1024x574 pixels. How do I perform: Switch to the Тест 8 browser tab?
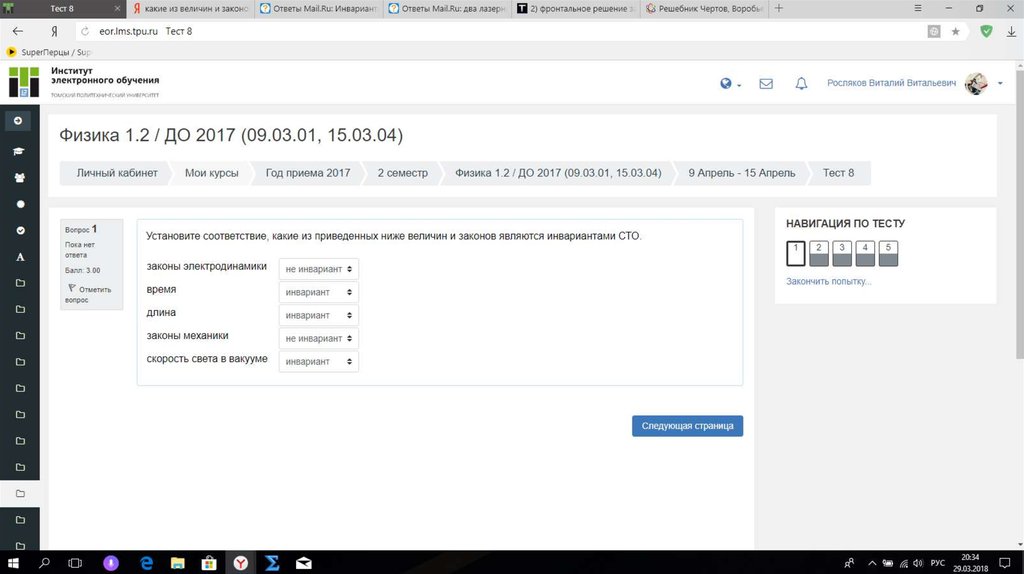coord(62,8)
